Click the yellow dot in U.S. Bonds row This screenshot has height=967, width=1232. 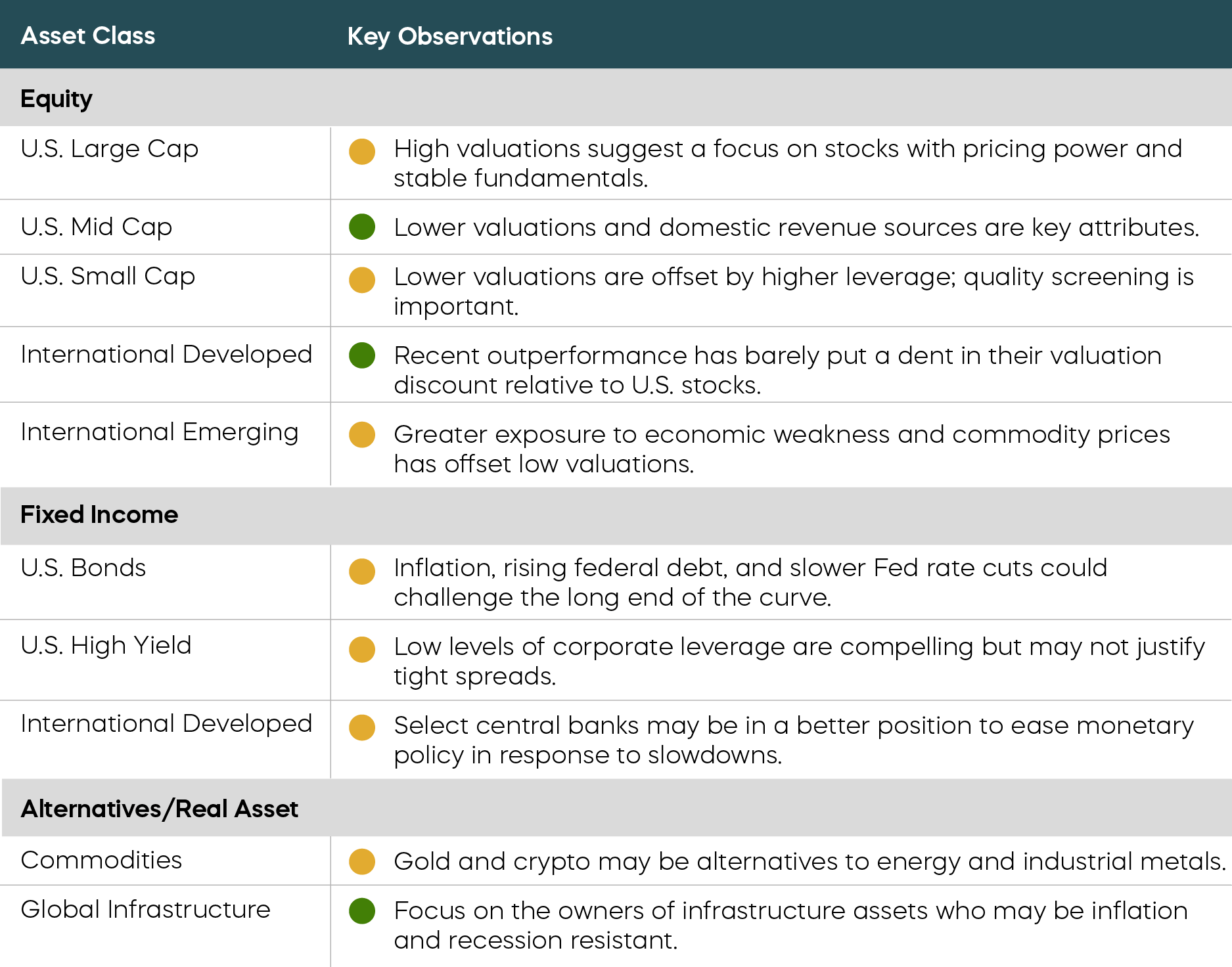click(362, 571)
